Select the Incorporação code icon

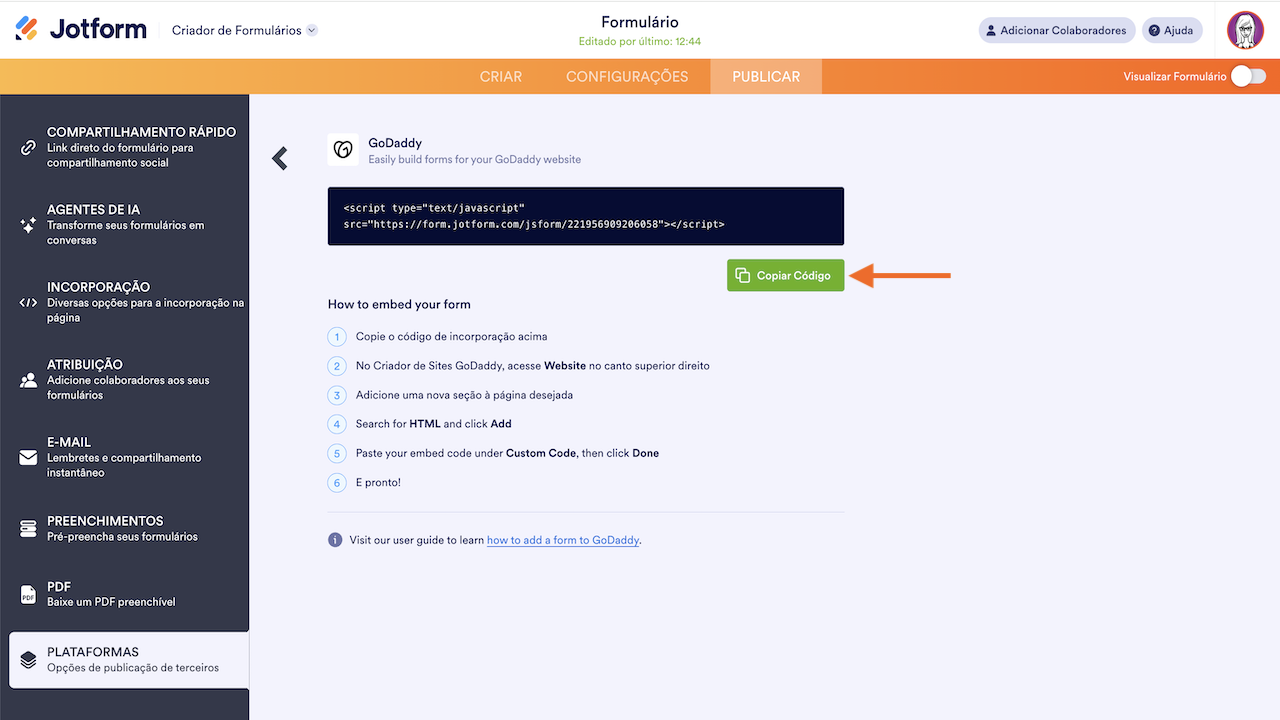point(28,302)
